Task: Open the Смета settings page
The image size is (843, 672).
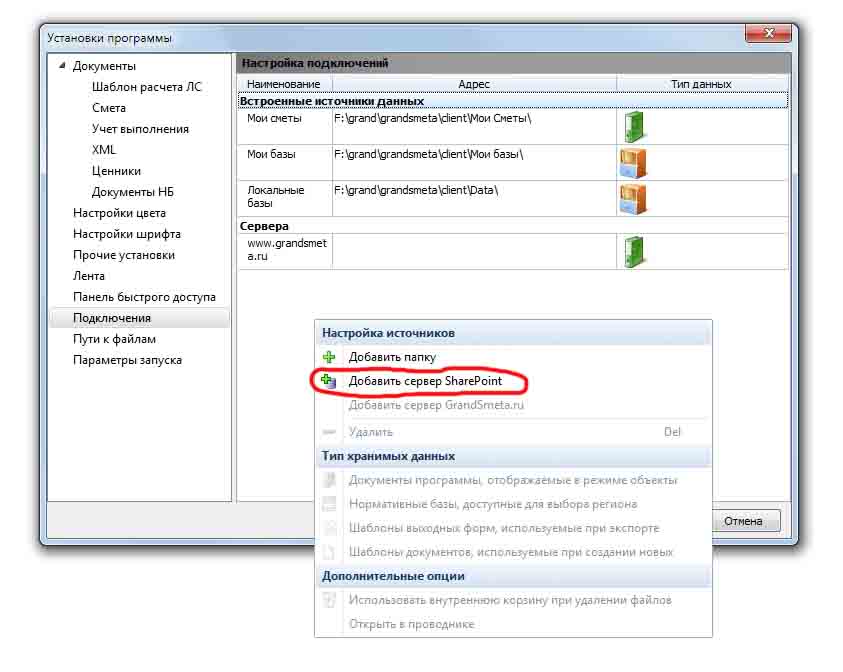Action: click(109, 108)
